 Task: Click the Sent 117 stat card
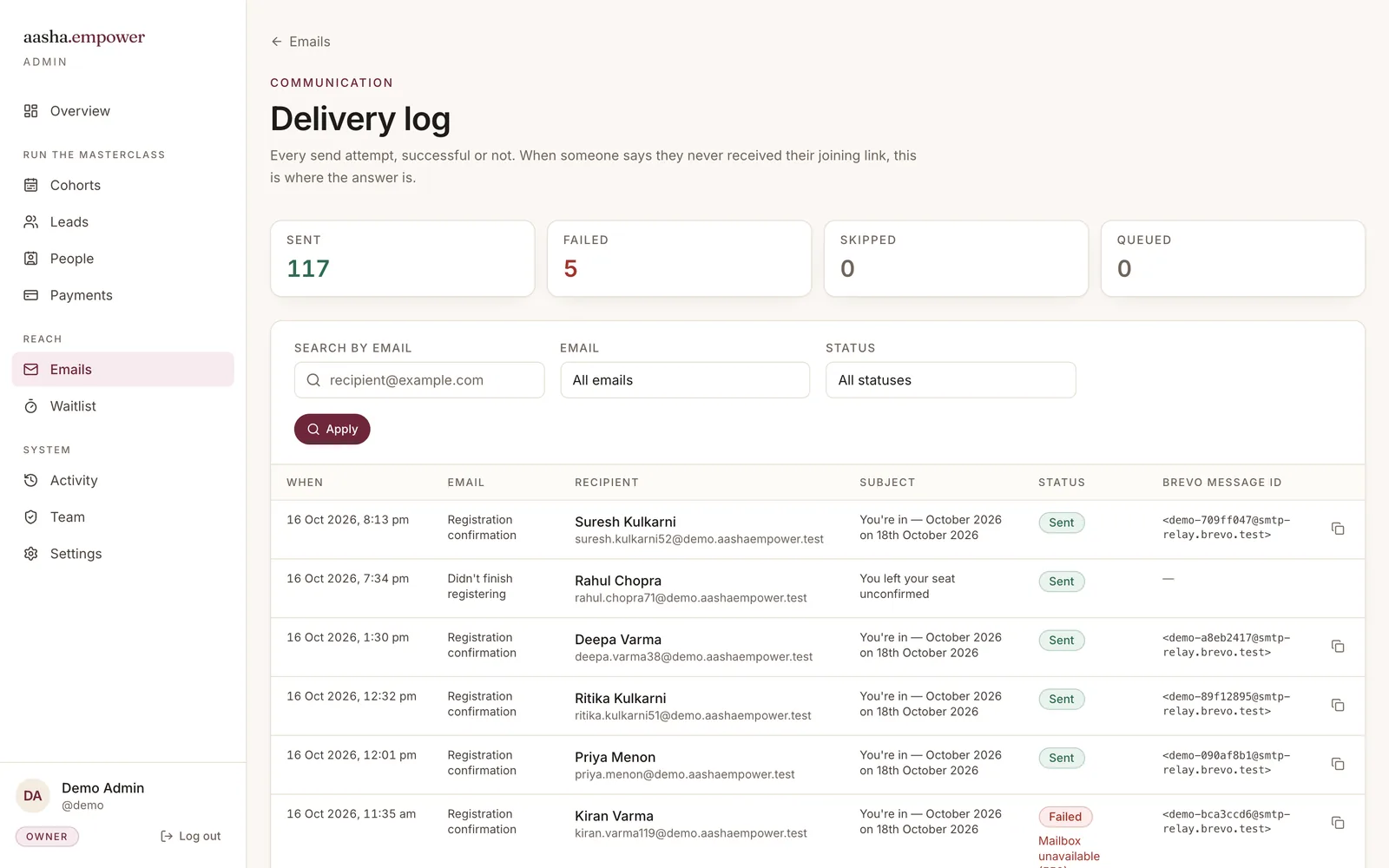(403, 259)
